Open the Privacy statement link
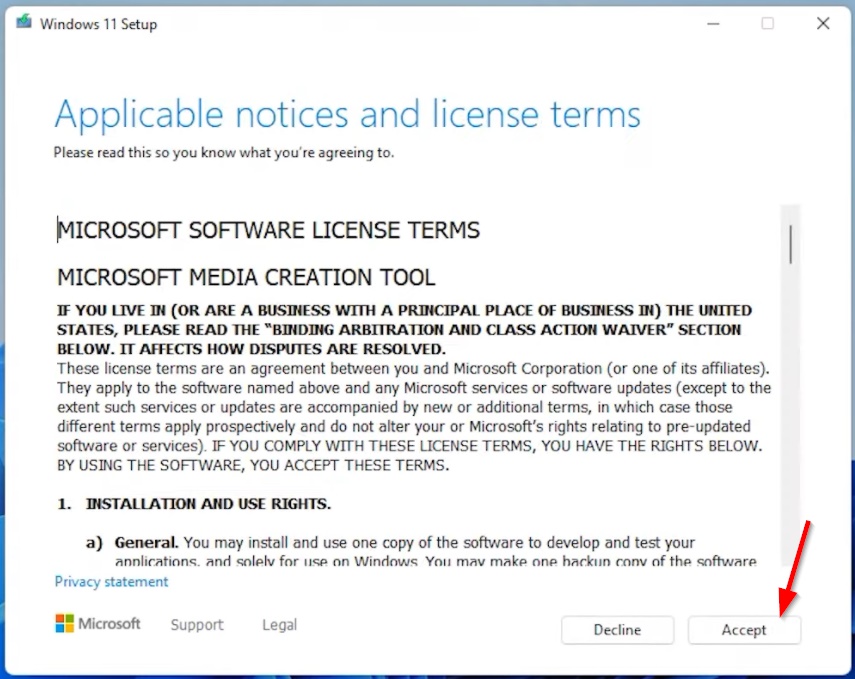855x679 pixels. pyautogui.click(x=111, y=582)
